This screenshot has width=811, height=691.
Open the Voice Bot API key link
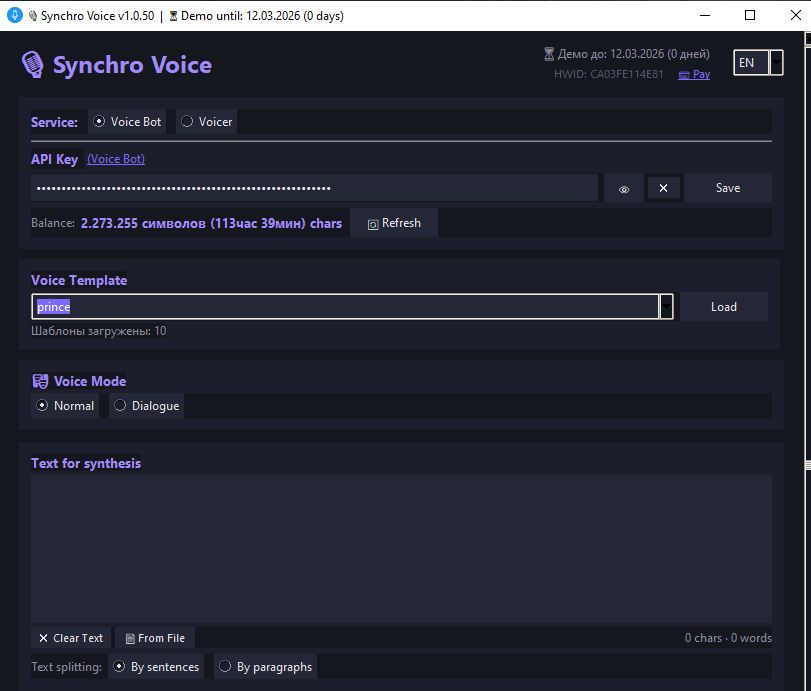pyautogui.click(x=115, y=159)
